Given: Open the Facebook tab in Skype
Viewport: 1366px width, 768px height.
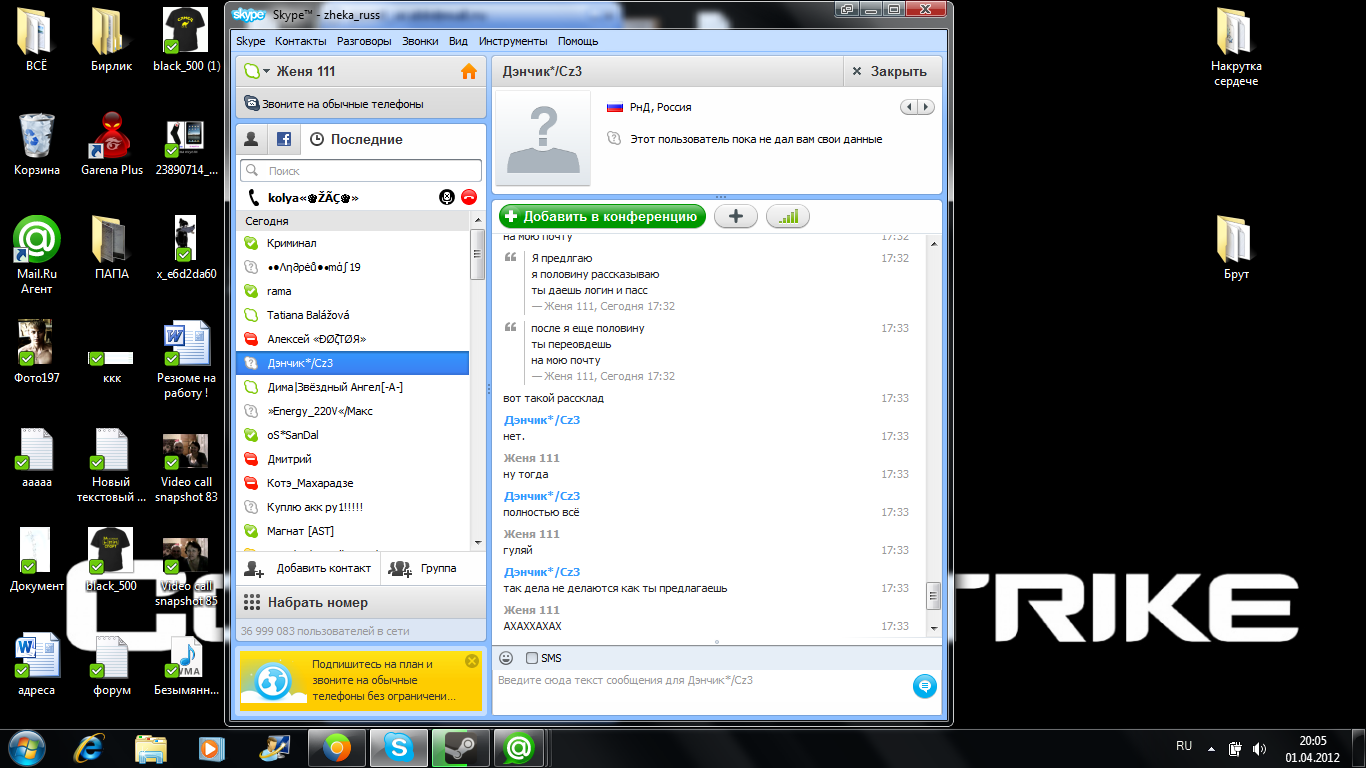Looking at the screenshot, I should [284, 139].
